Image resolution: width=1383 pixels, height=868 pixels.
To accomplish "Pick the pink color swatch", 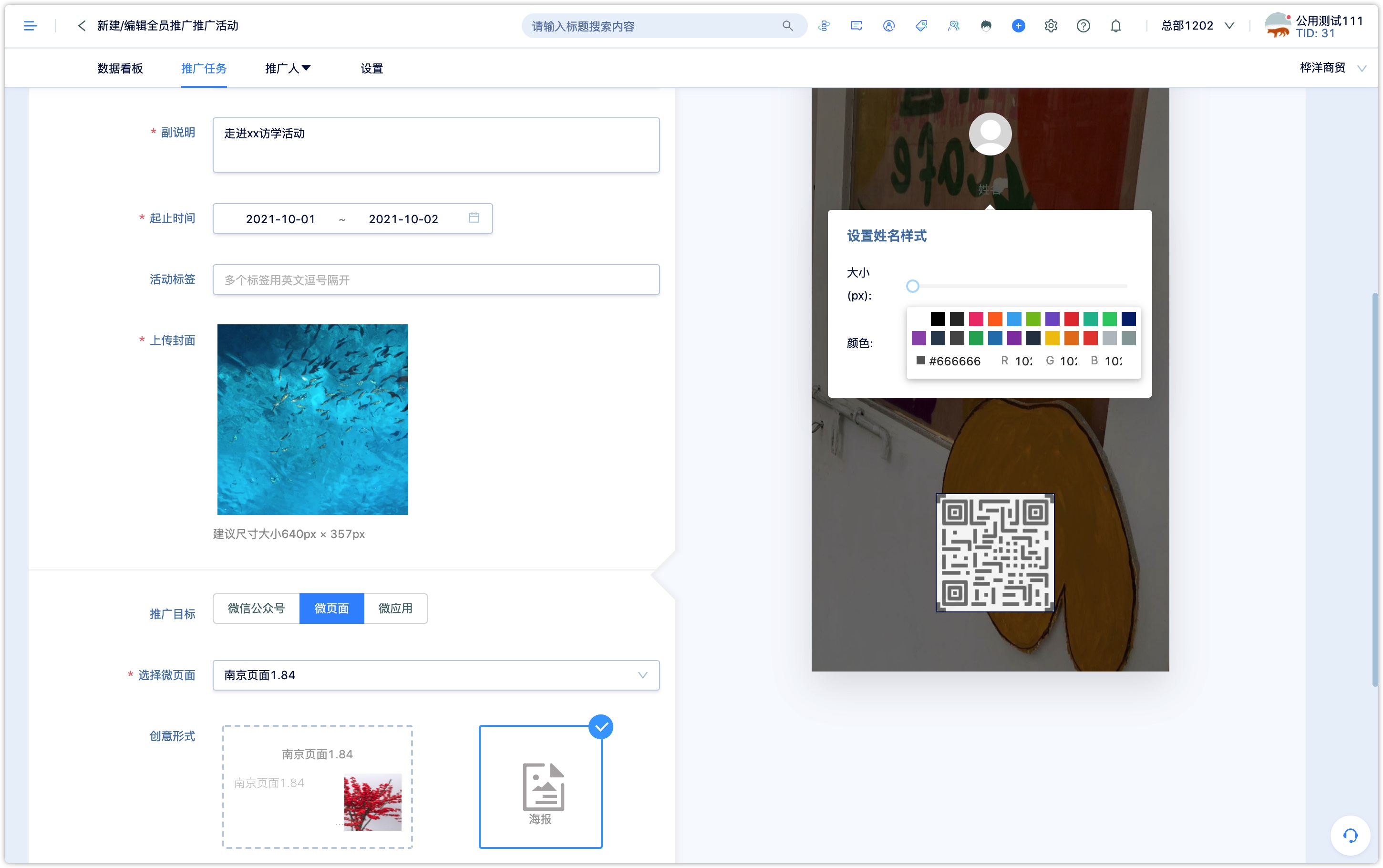I will (x=976, y=319).
